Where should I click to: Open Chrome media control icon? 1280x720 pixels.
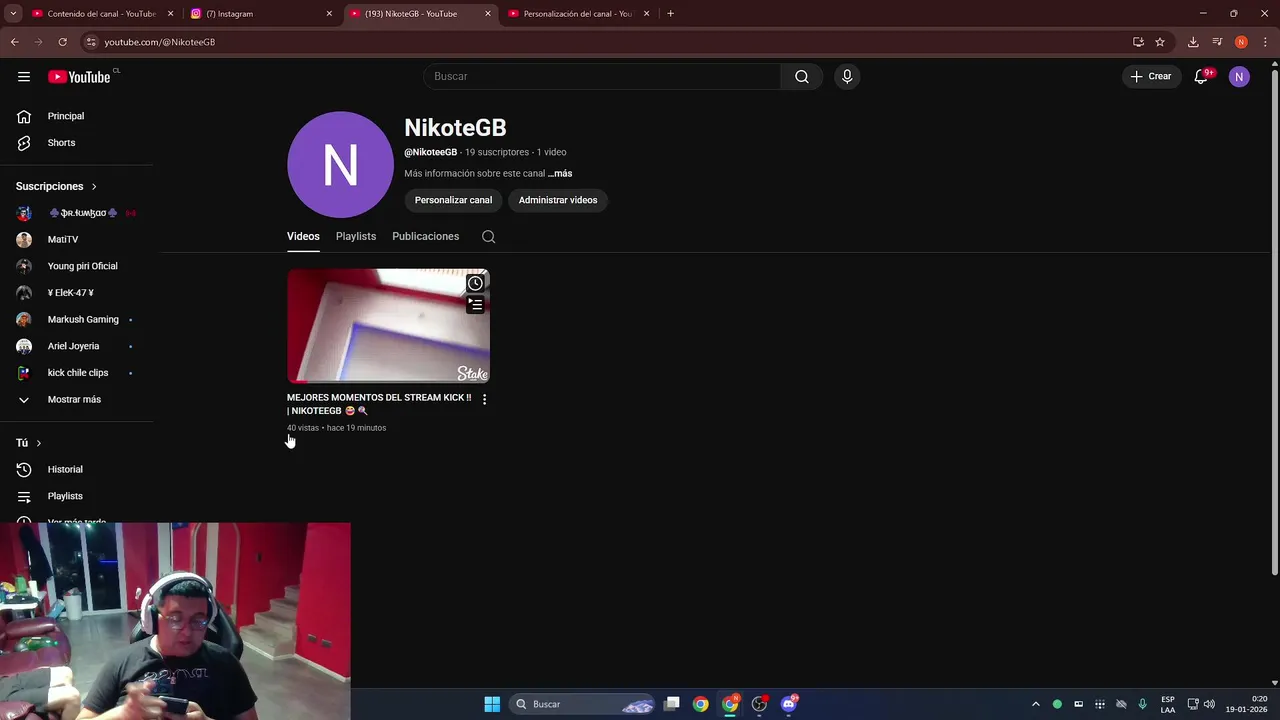coord(1217,42)
